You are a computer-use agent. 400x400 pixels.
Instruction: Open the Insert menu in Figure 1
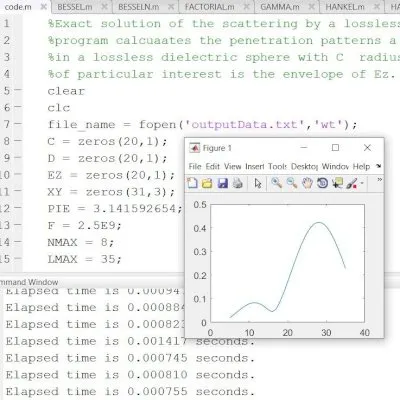pyautogui.click(x=255, y=166)
